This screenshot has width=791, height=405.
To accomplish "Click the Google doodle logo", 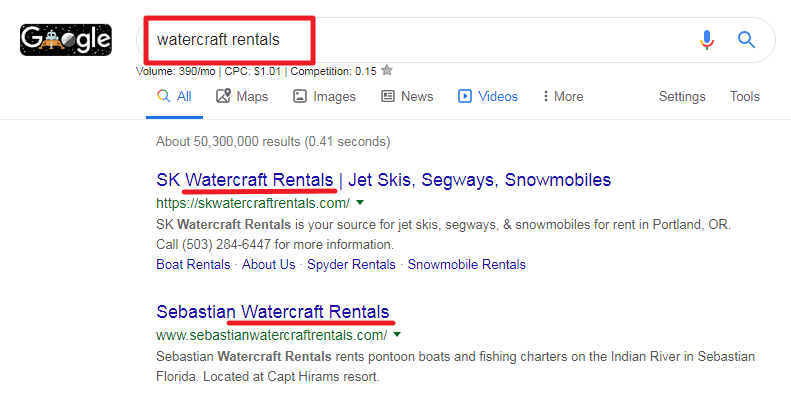I will point(66,39).
